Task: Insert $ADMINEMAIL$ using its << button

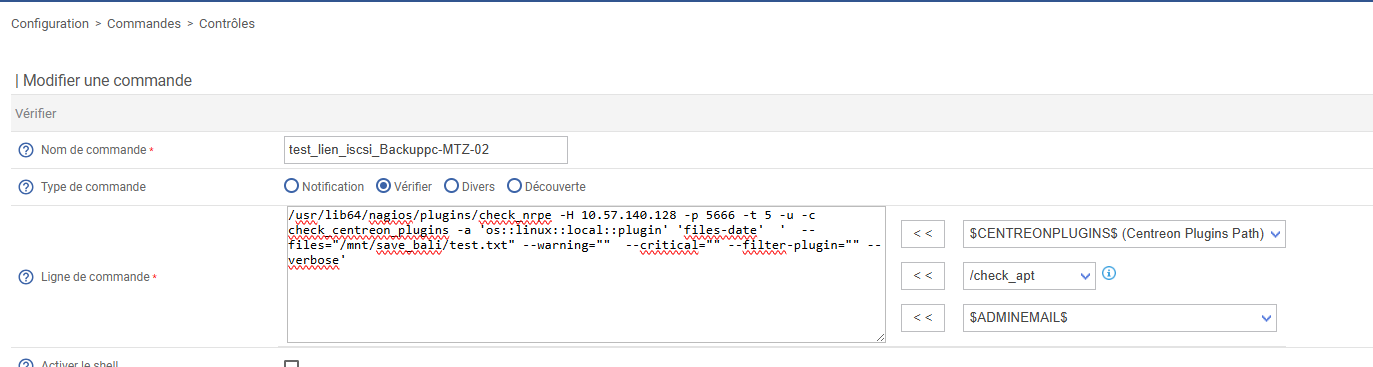Action: point(923,318)
